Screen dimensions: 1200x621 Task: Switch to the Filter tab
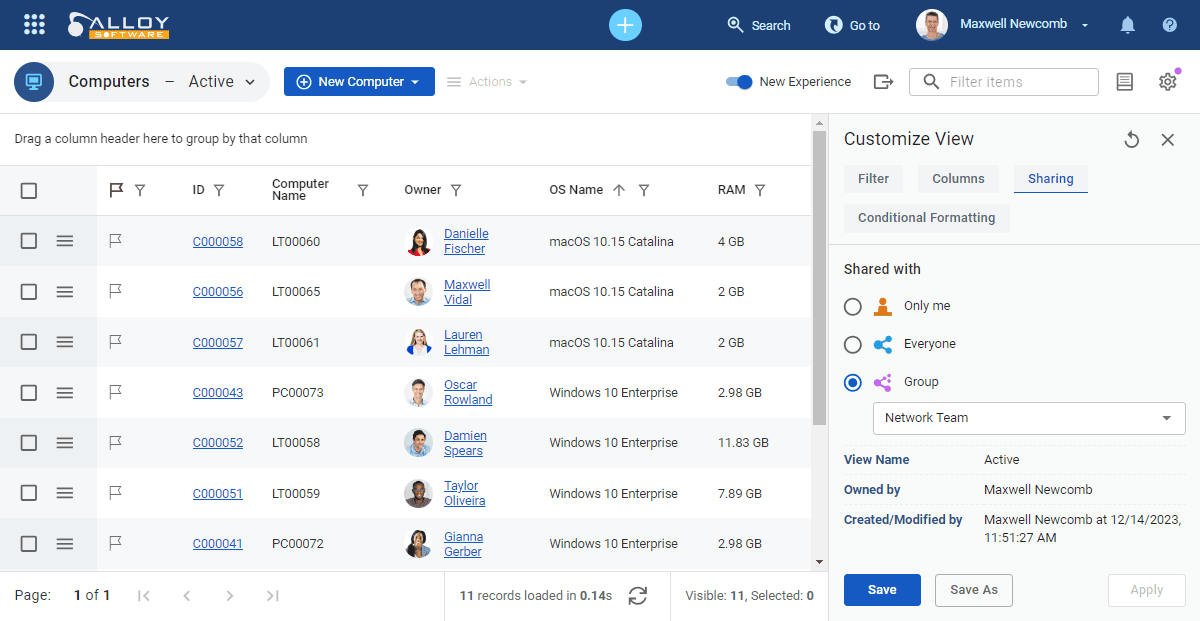click(873, 179)
